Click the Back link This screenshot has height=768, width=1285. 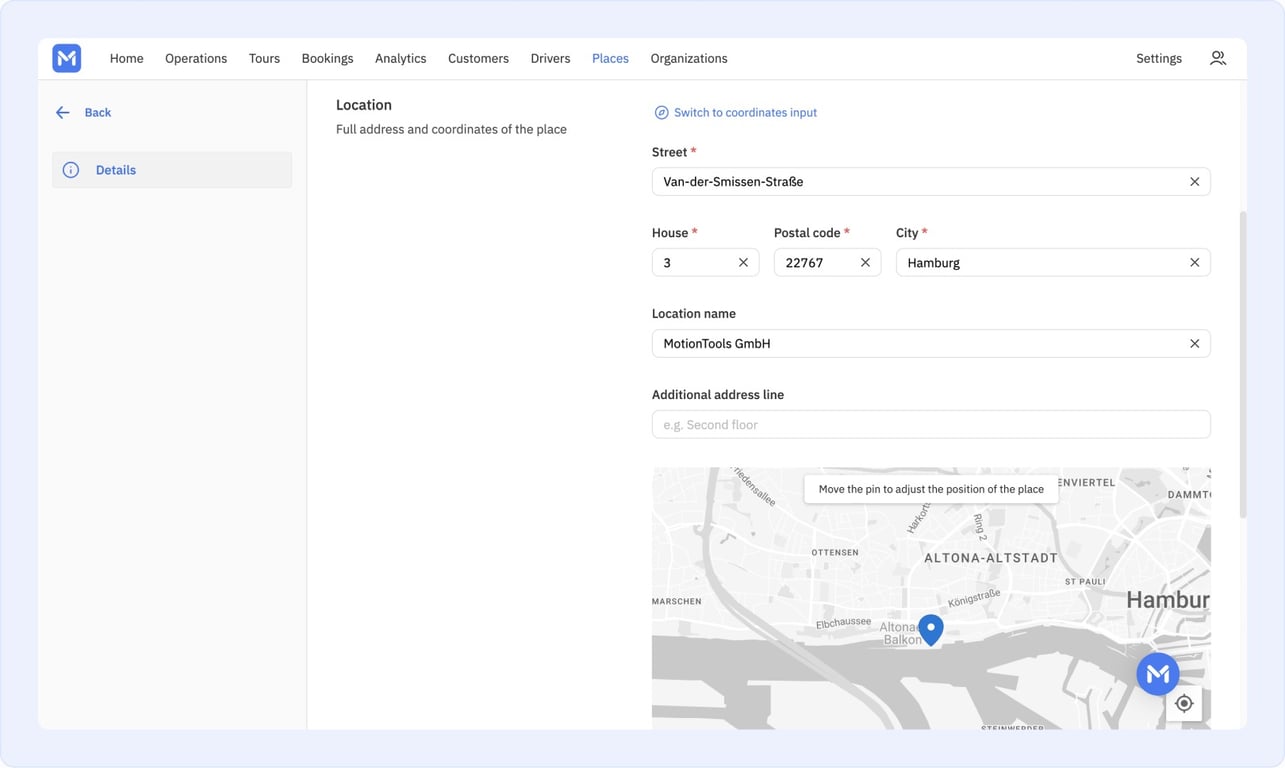click(x=98, y=113)
